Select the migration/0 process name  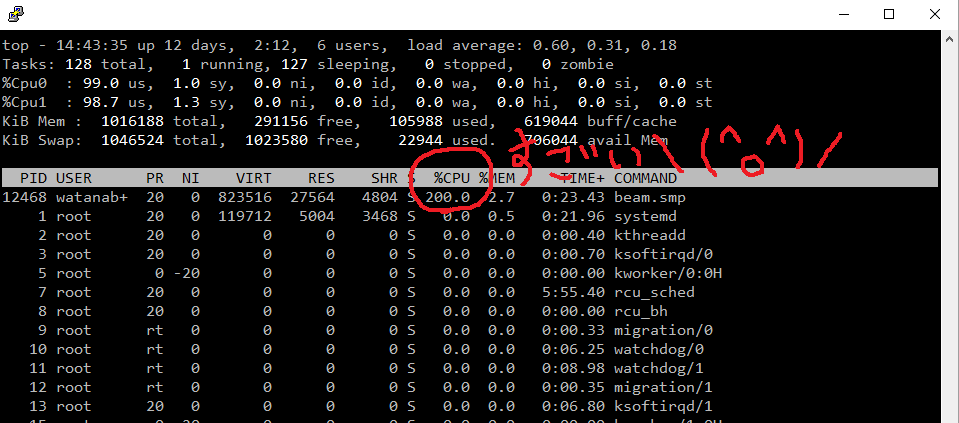click(664, 330)
